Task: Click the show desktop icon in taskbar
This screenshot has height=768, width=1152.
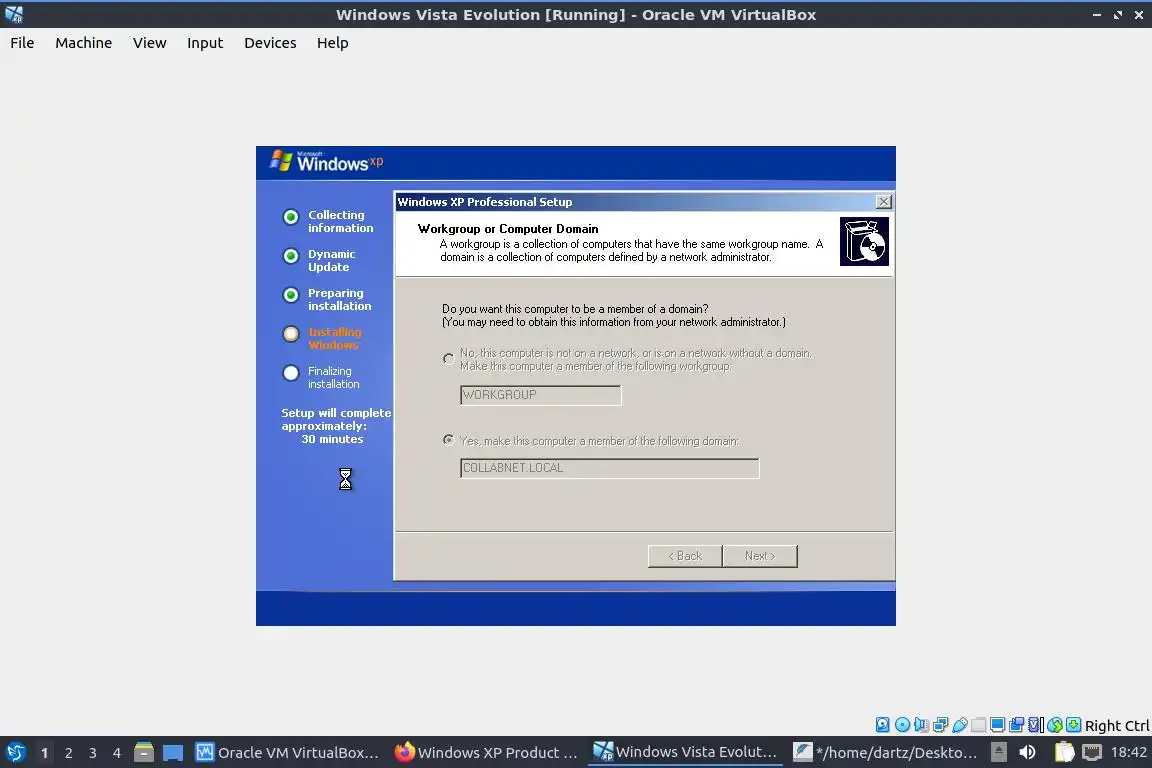Action: point(173,753)
